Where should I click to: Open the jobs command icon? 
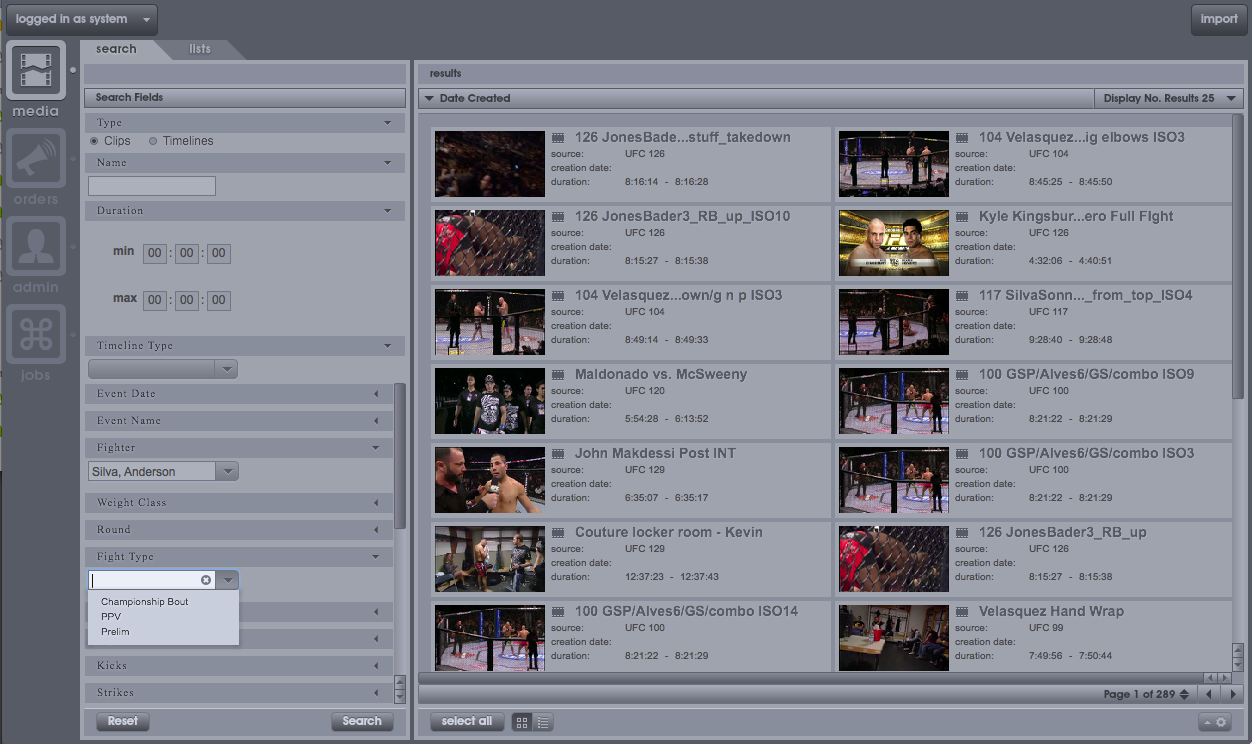click(36, 334)
